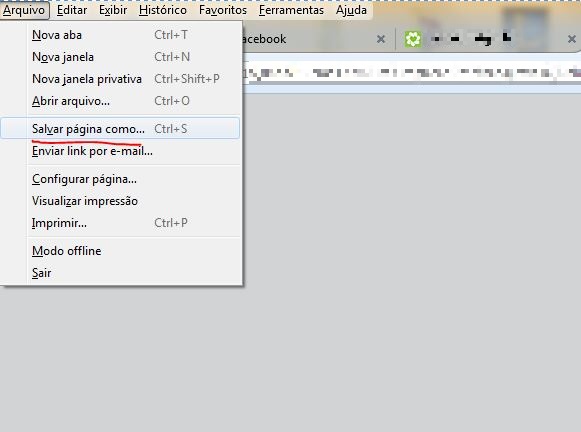
Task: Open the Ajuda menu
Action: [x=351, y=10]
